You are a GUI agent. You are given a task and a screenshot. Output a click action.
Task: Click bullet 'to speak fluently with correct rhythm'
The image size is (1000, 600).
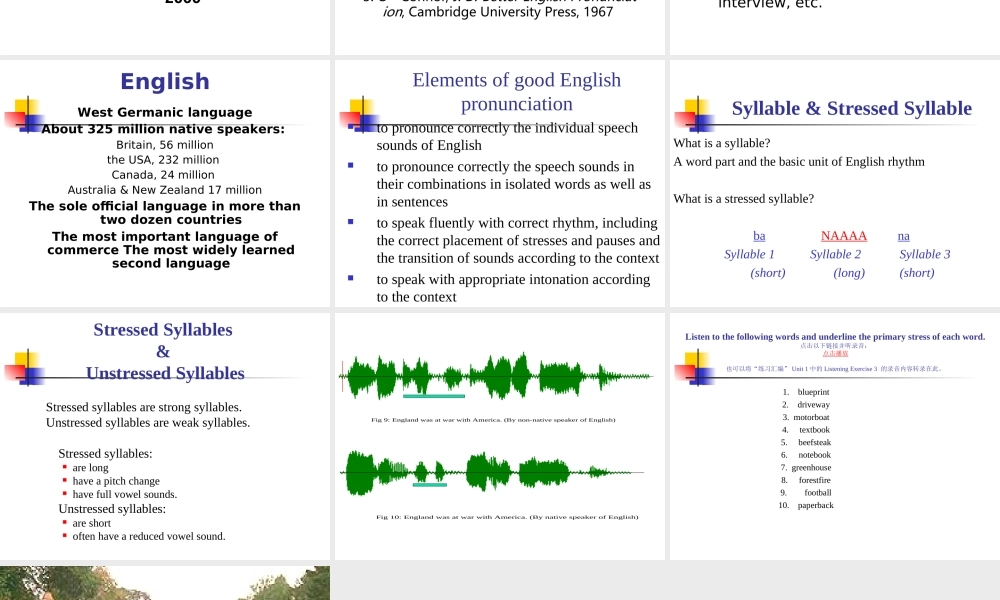coord(518,240)
